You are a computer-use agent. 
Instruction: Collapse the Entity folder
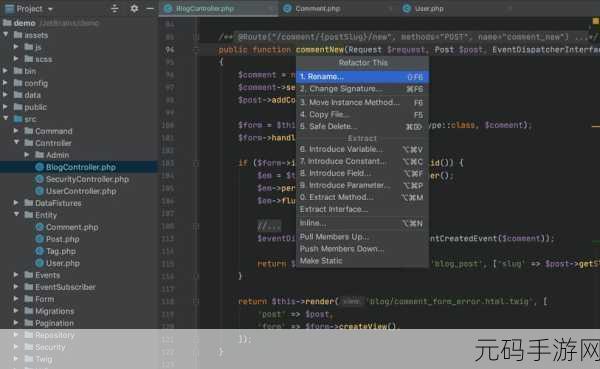pos(16,215)
